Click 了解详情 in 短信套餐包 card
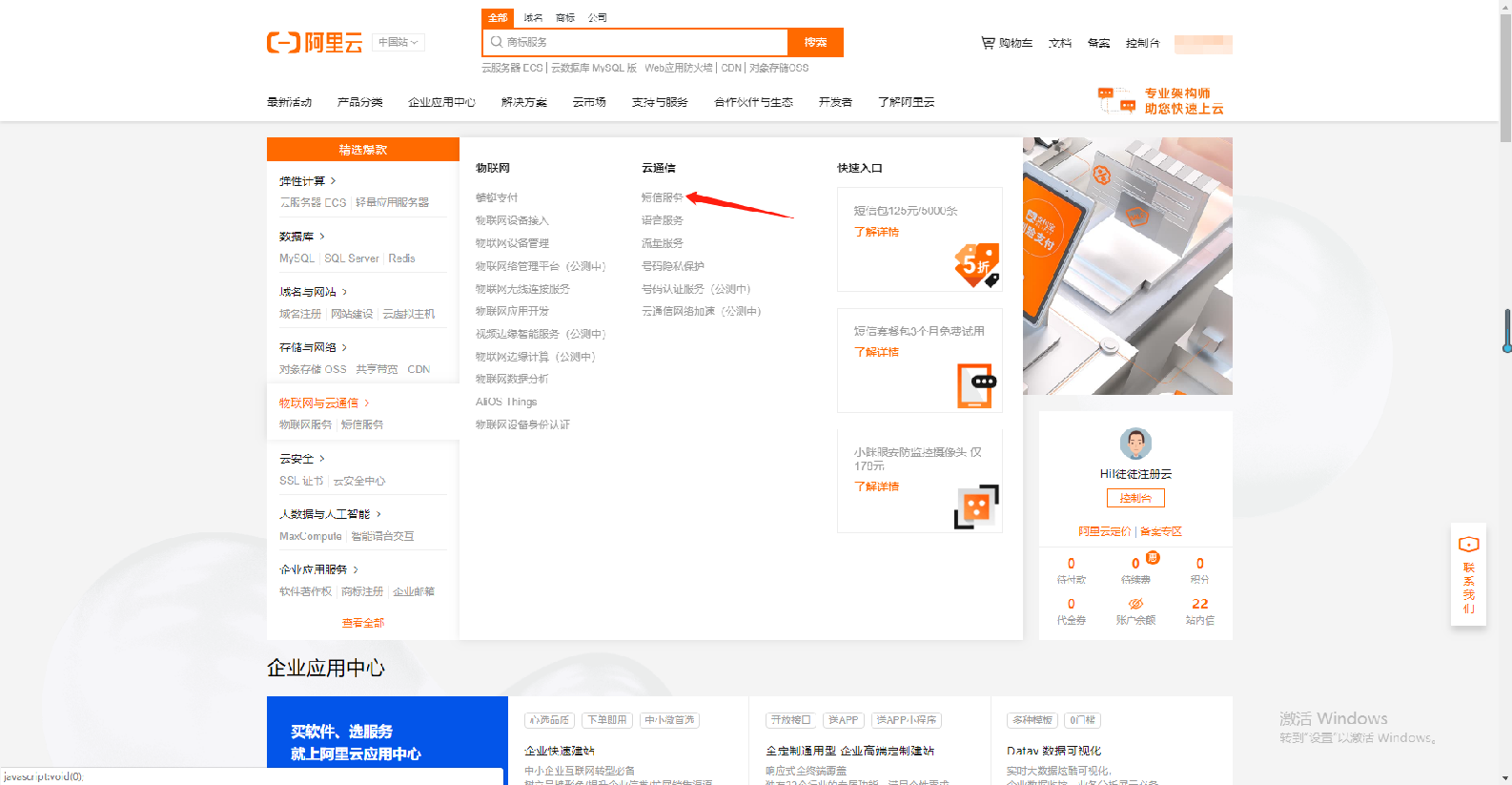The height and width of the screenshot is (785, 1512). [x=876, y=352]
